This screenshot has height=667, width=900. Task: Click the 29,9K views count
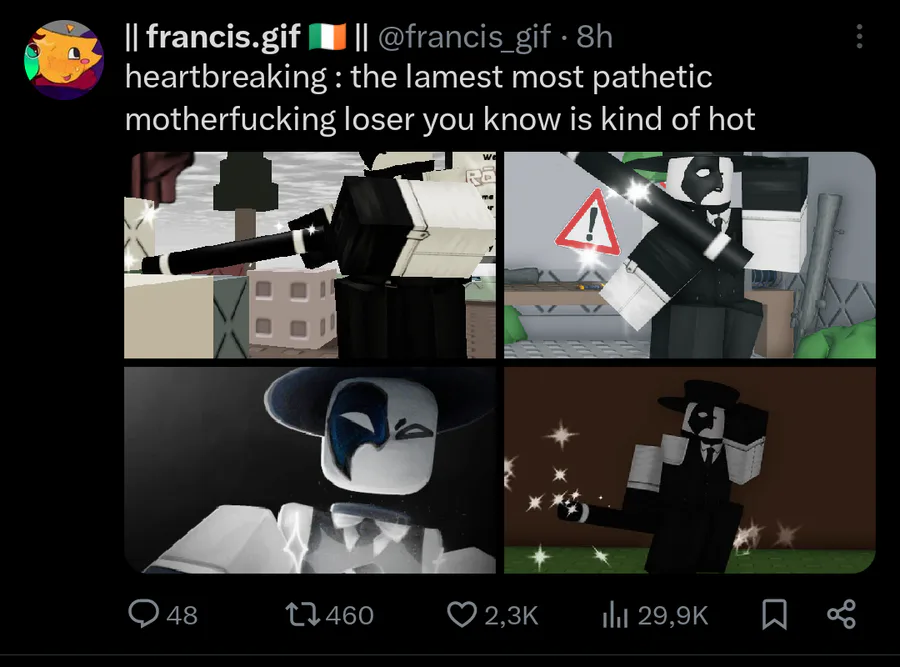click(x=673, y=615)
